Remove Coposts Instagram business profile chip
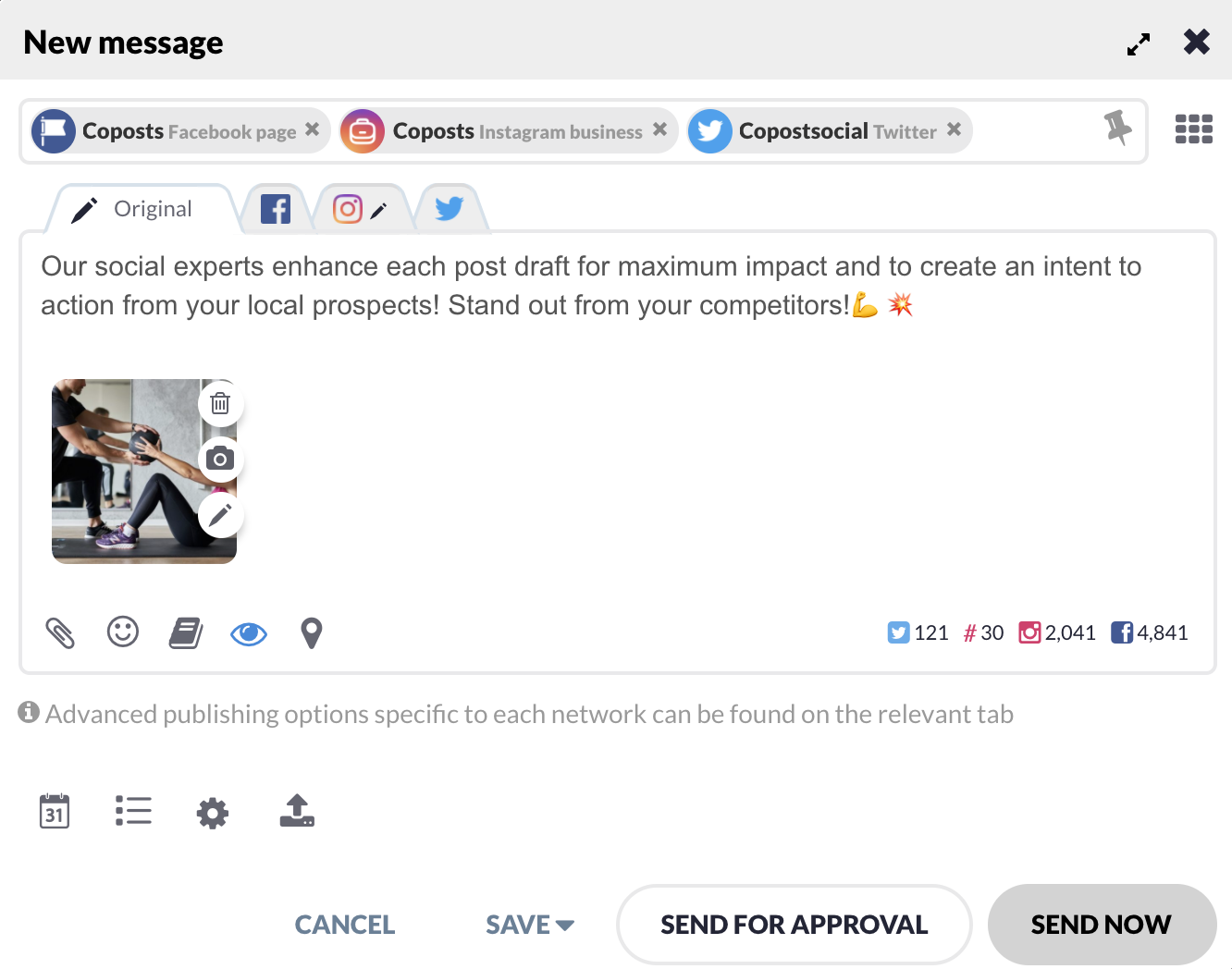 (659, 129)
